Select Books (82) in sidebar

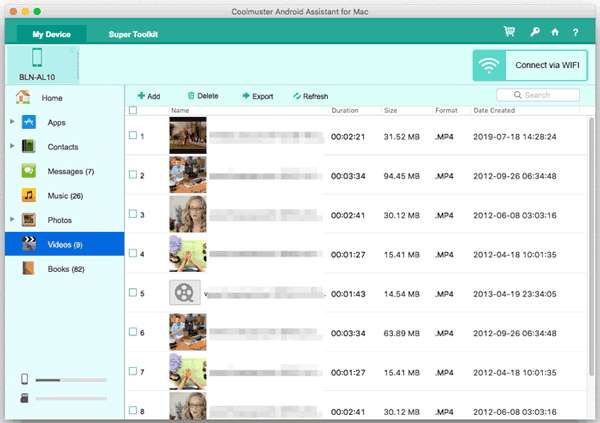point(65,269)
